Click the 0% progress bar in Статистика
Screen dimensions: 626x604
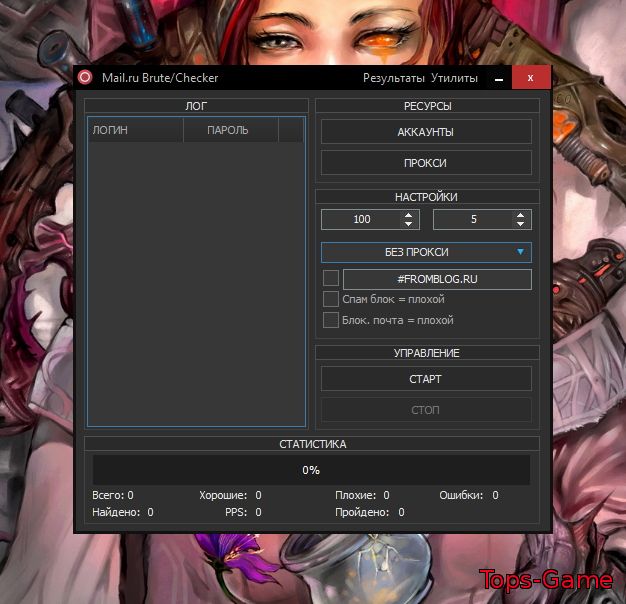click(x=311, y=470)
